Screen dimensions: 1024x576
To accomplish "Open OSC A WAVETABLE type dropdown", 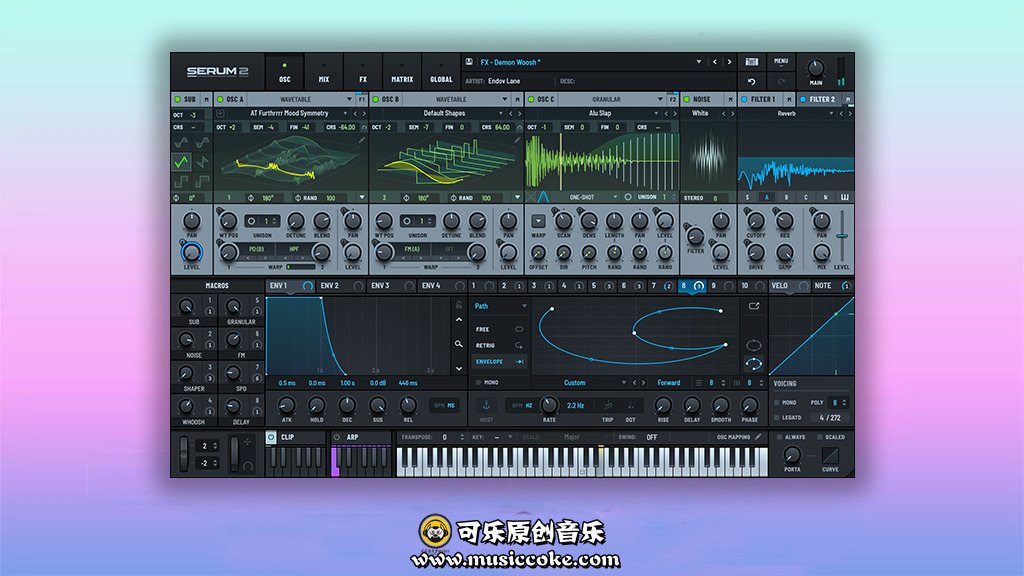I will click(349, 99).
